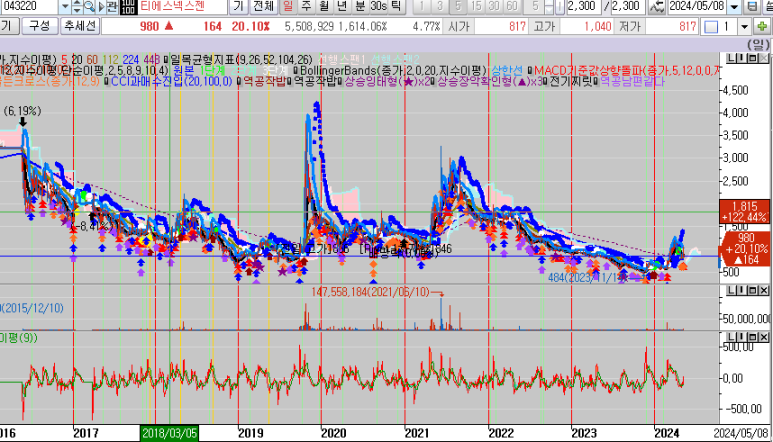Screen dimensions: 773x442
Task: Click in the stock code field 043220
Action: pyautogui.click(x=29, y=6)
